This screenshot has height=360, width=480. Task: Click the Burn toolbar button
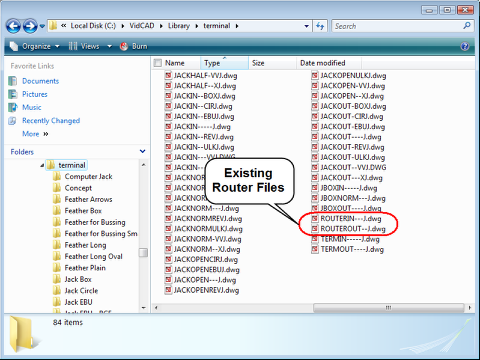pyautogui.click(x=134, y=46)
